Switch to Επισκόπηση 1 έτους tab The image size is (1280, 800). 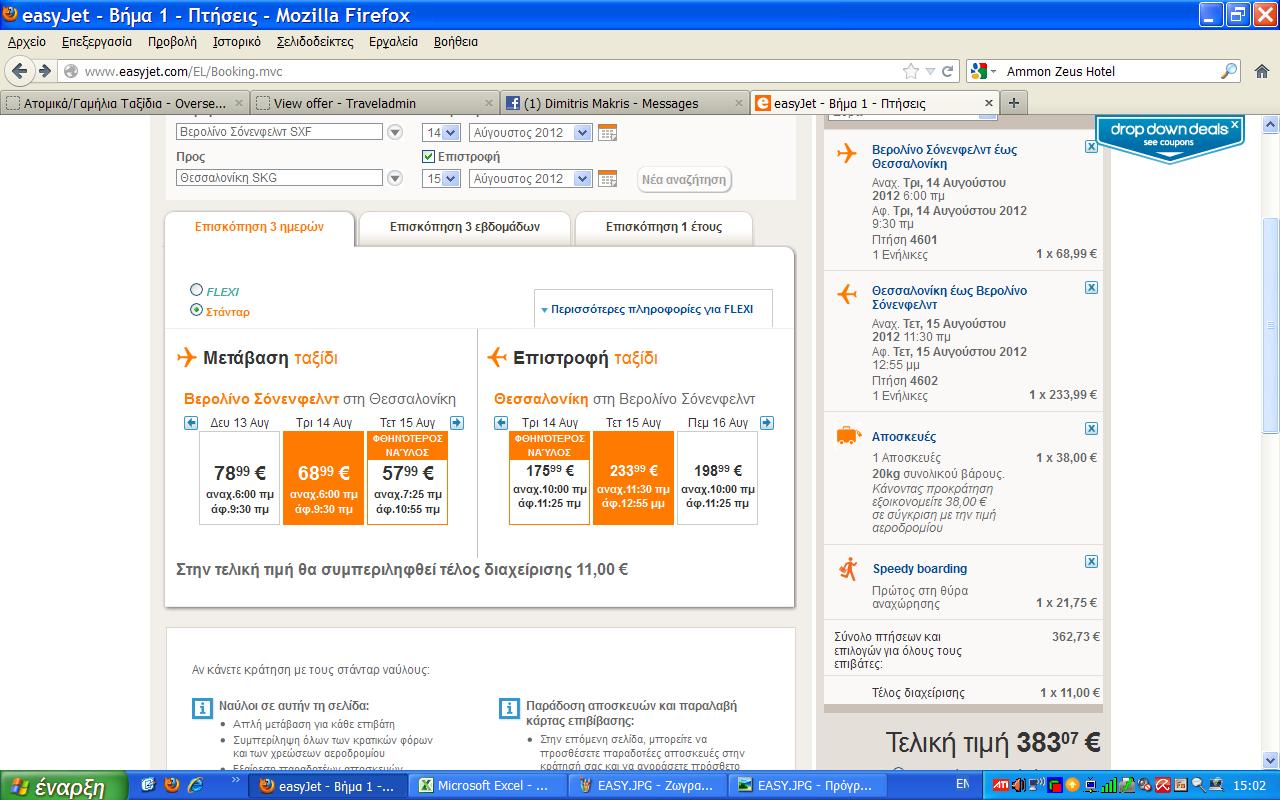[x=664, y=227]
